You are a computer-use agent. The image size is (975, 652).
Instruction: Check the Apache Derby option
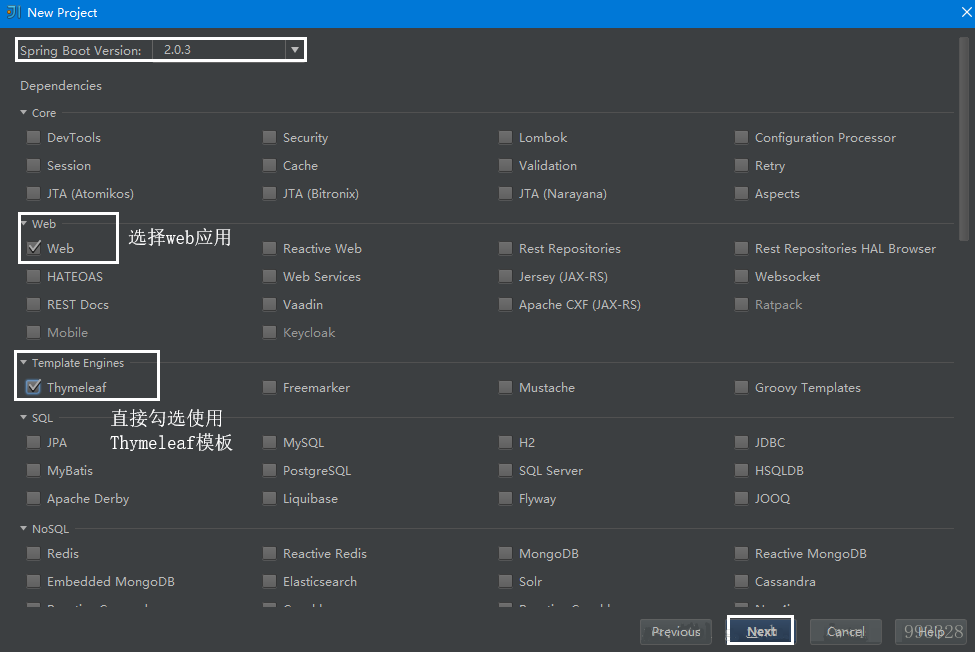34,498
